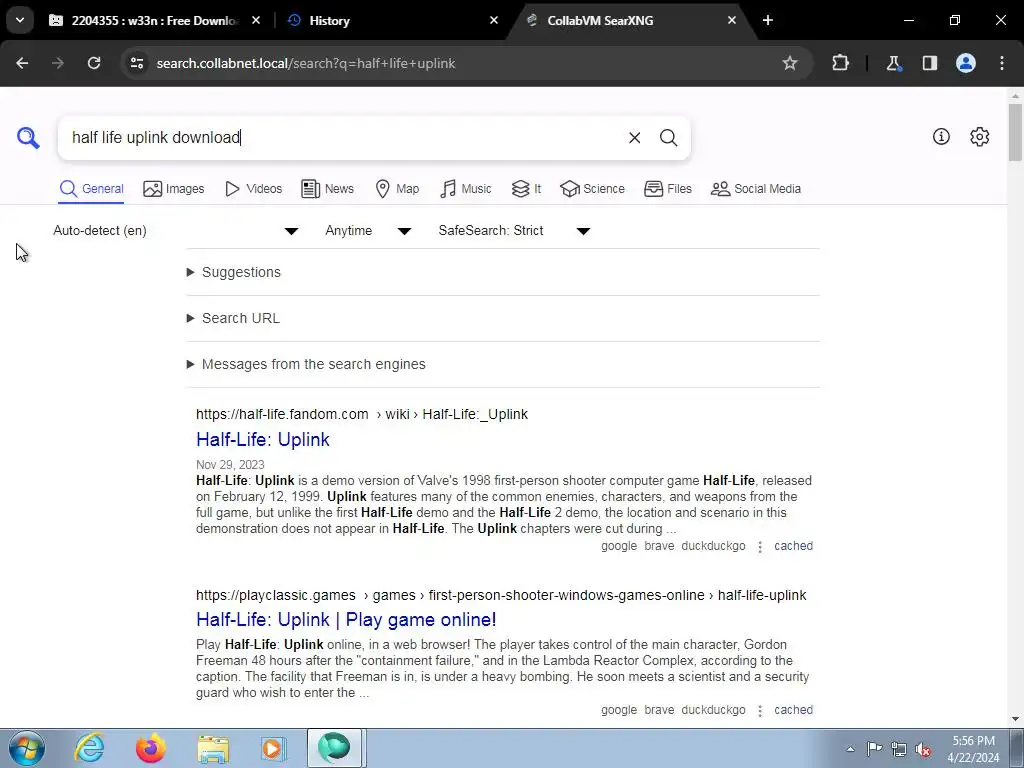Select the Science search category

(x=592, y=189)
